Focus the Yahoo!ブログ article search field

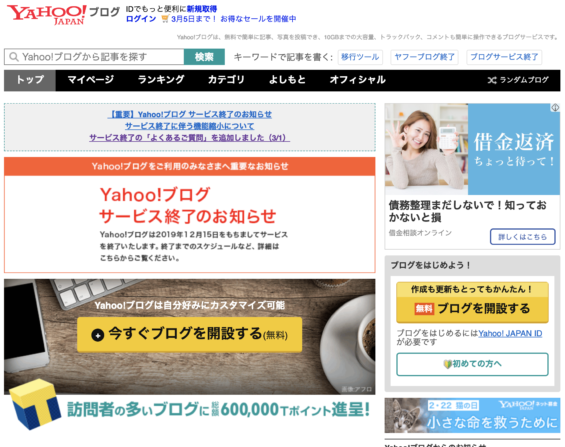tap(94, 57)
